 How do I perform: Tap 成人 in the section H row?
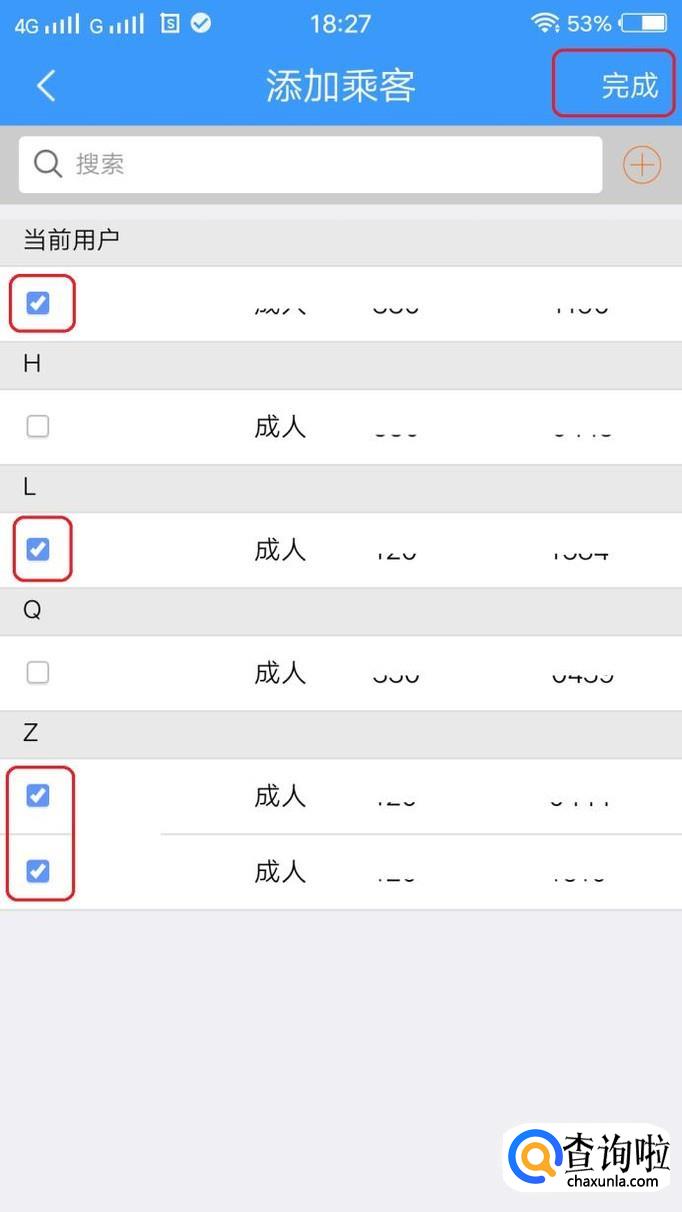point(280,427)
